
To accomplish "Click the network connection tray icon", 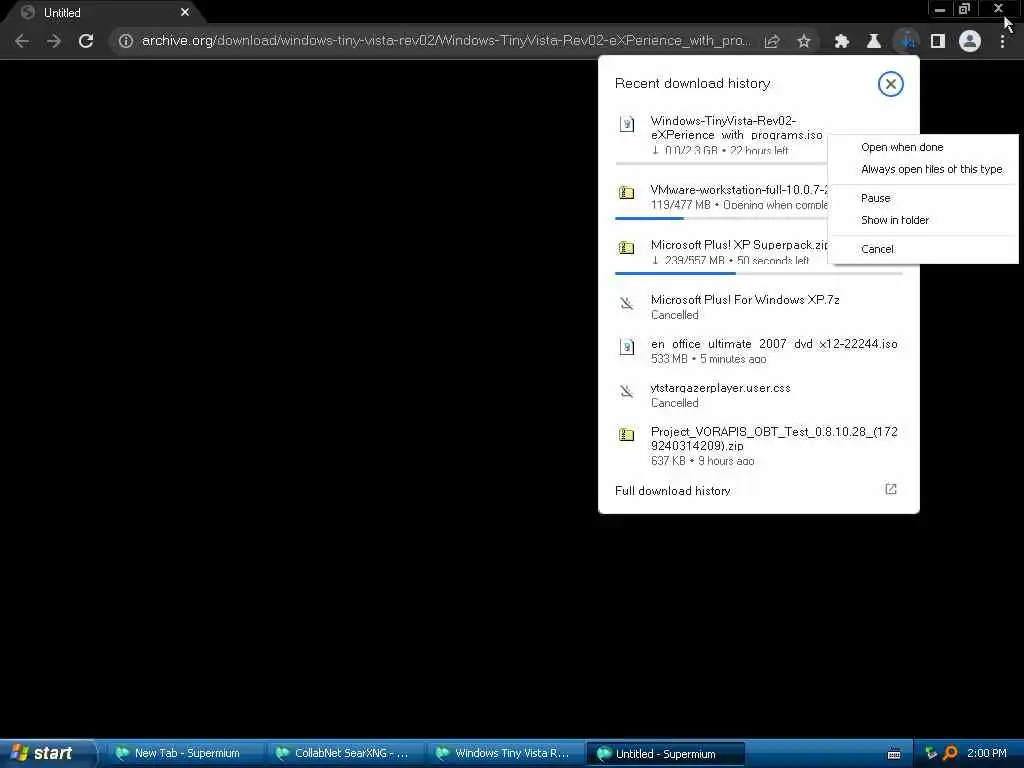I will [x=931, y=754].
